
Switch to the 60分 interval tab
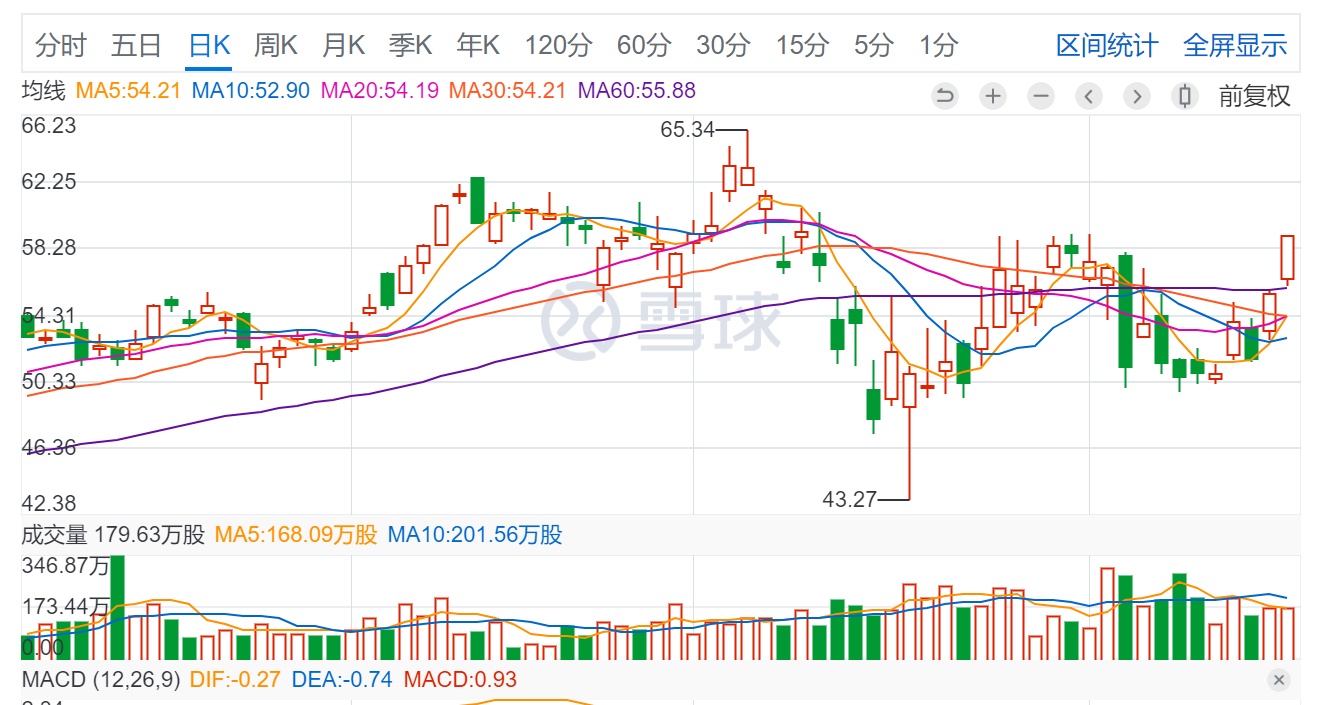point(644,45)
